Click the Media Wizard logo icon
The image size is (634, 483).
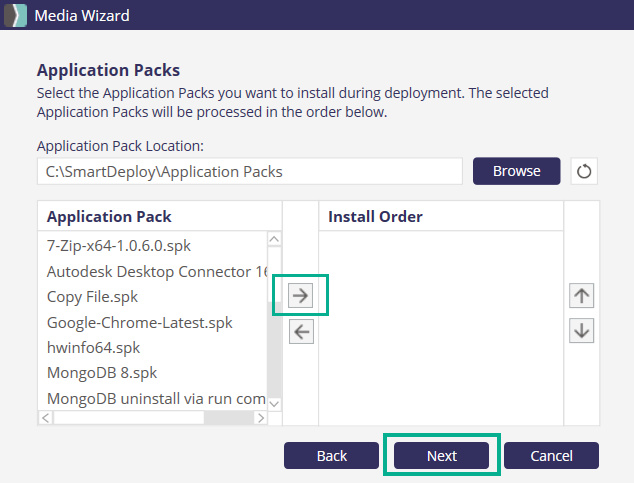17,15
